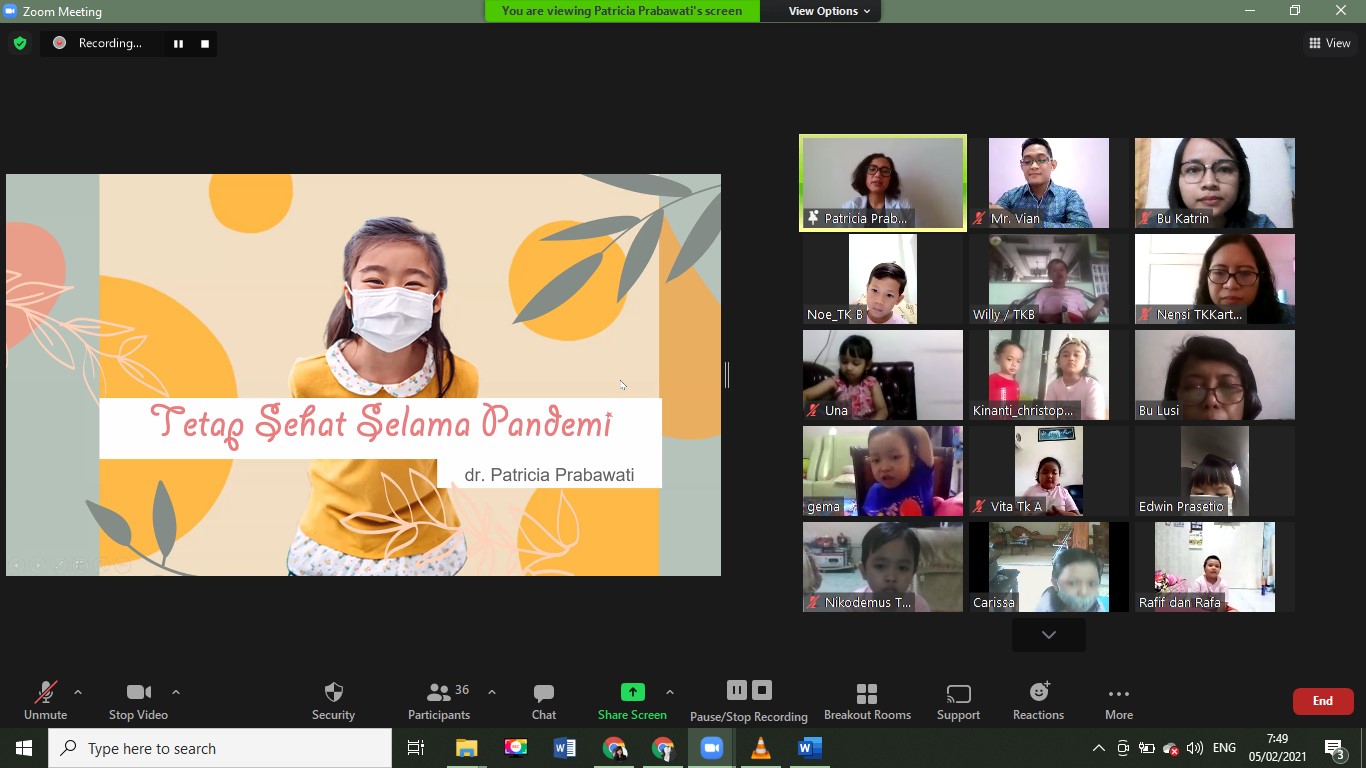Screen dimensions: 1366x768
Task: Click the View layout button
Action: (1330, 43)
